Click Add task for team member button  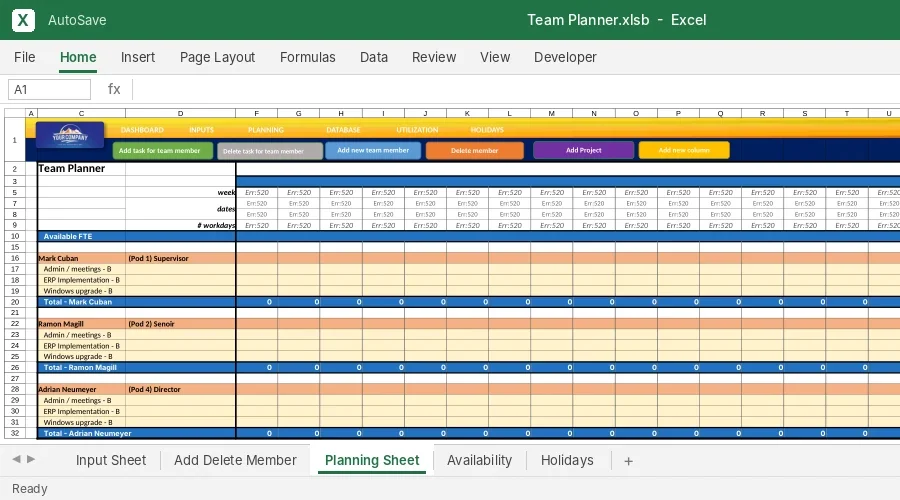(162, 150)
